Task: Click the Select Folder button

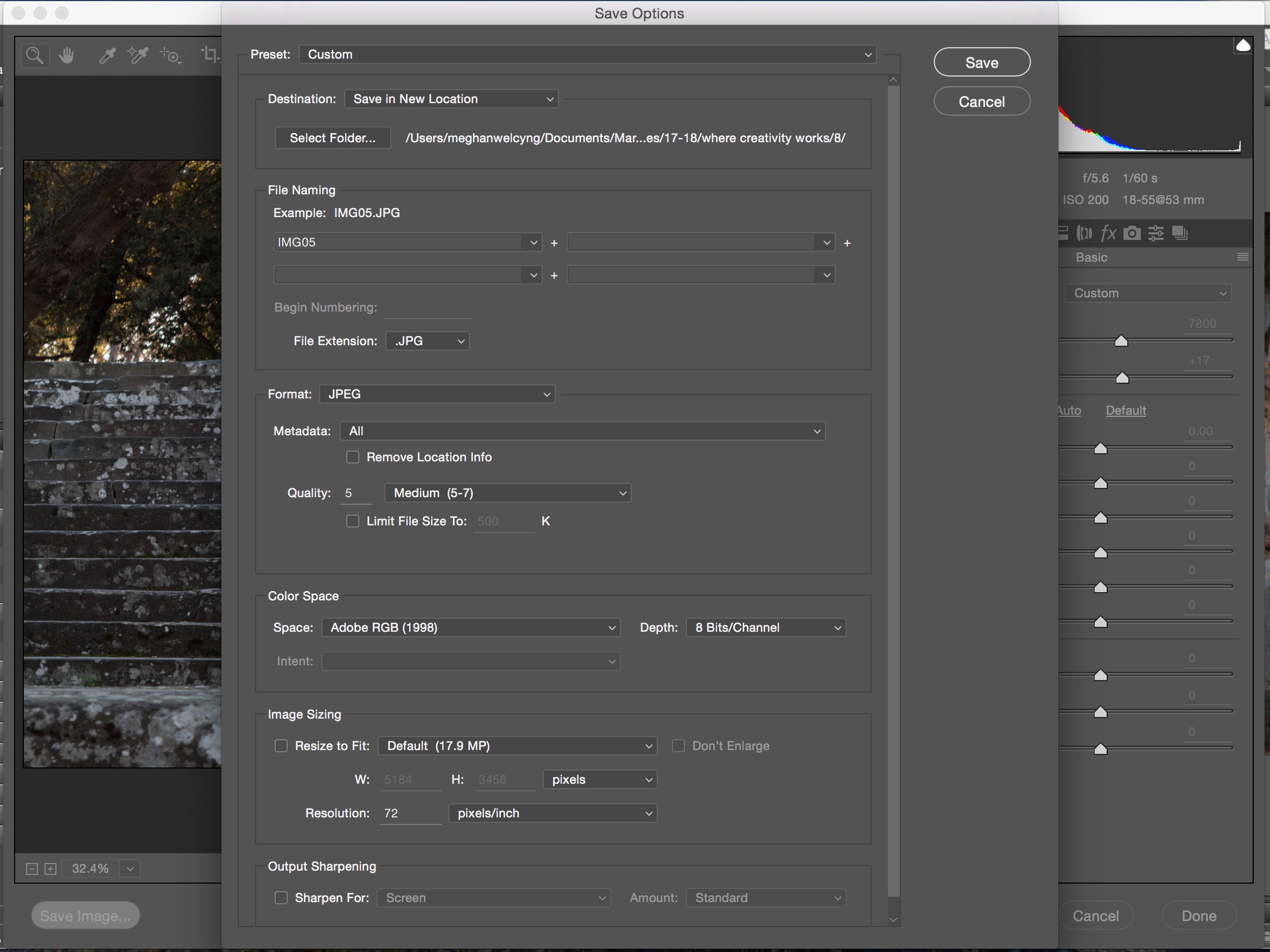Action: (x=333, y=138)
